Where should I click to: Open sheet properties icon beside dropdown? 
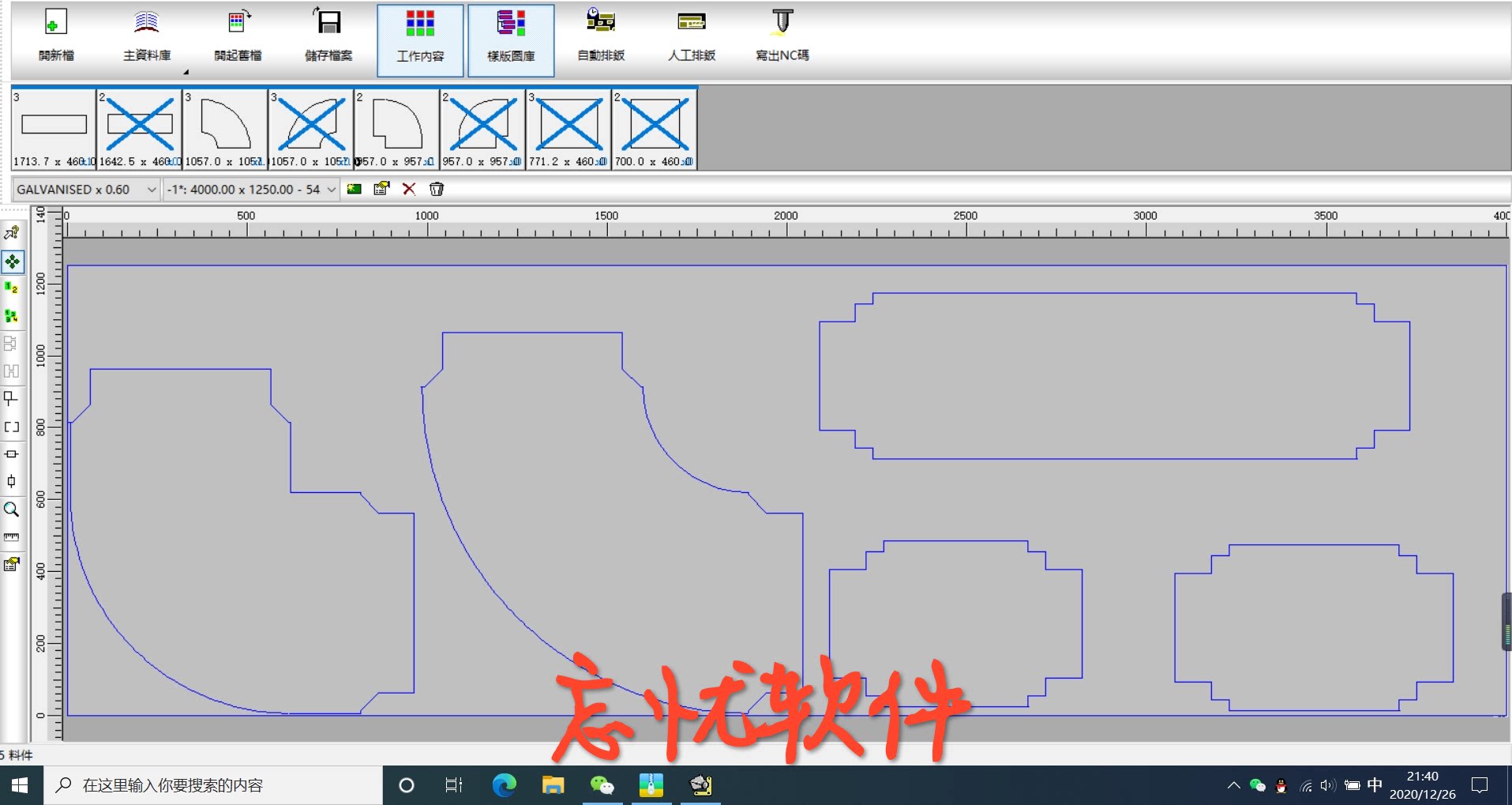pos(382,189)
